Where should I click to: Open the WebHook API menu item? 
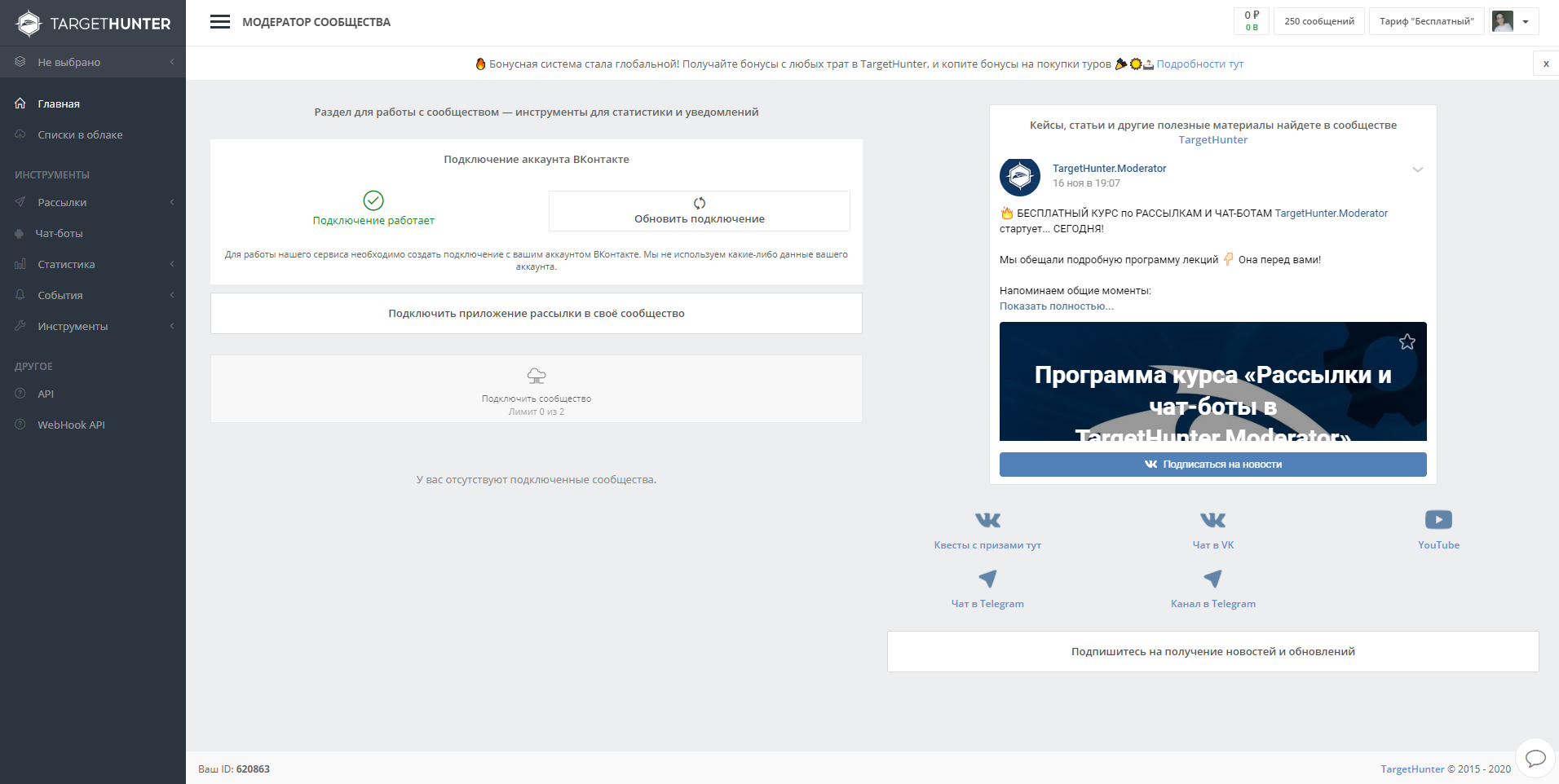93,425
